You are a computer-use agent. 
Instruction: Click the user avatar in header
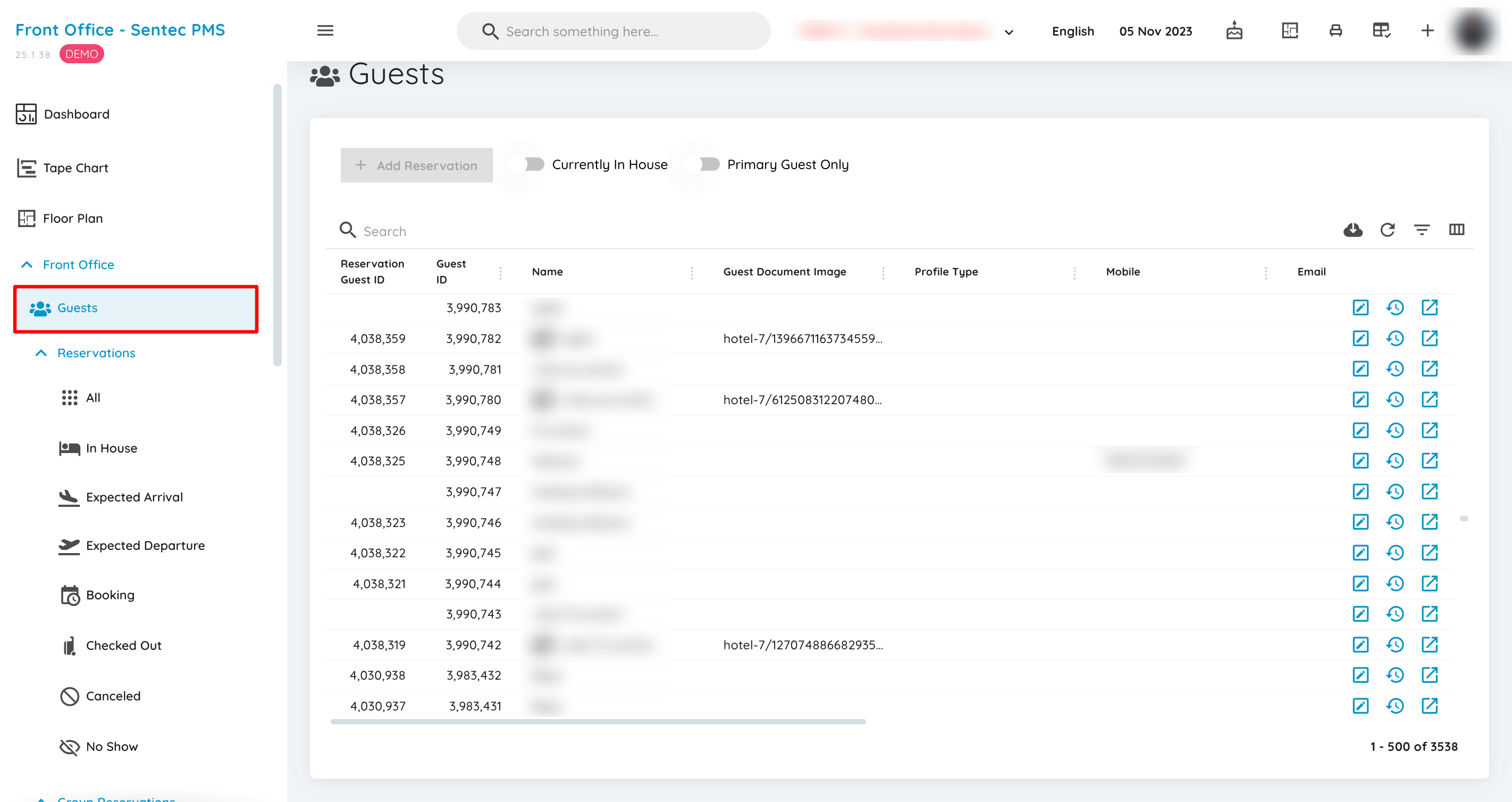click(x=1473, y=31)
